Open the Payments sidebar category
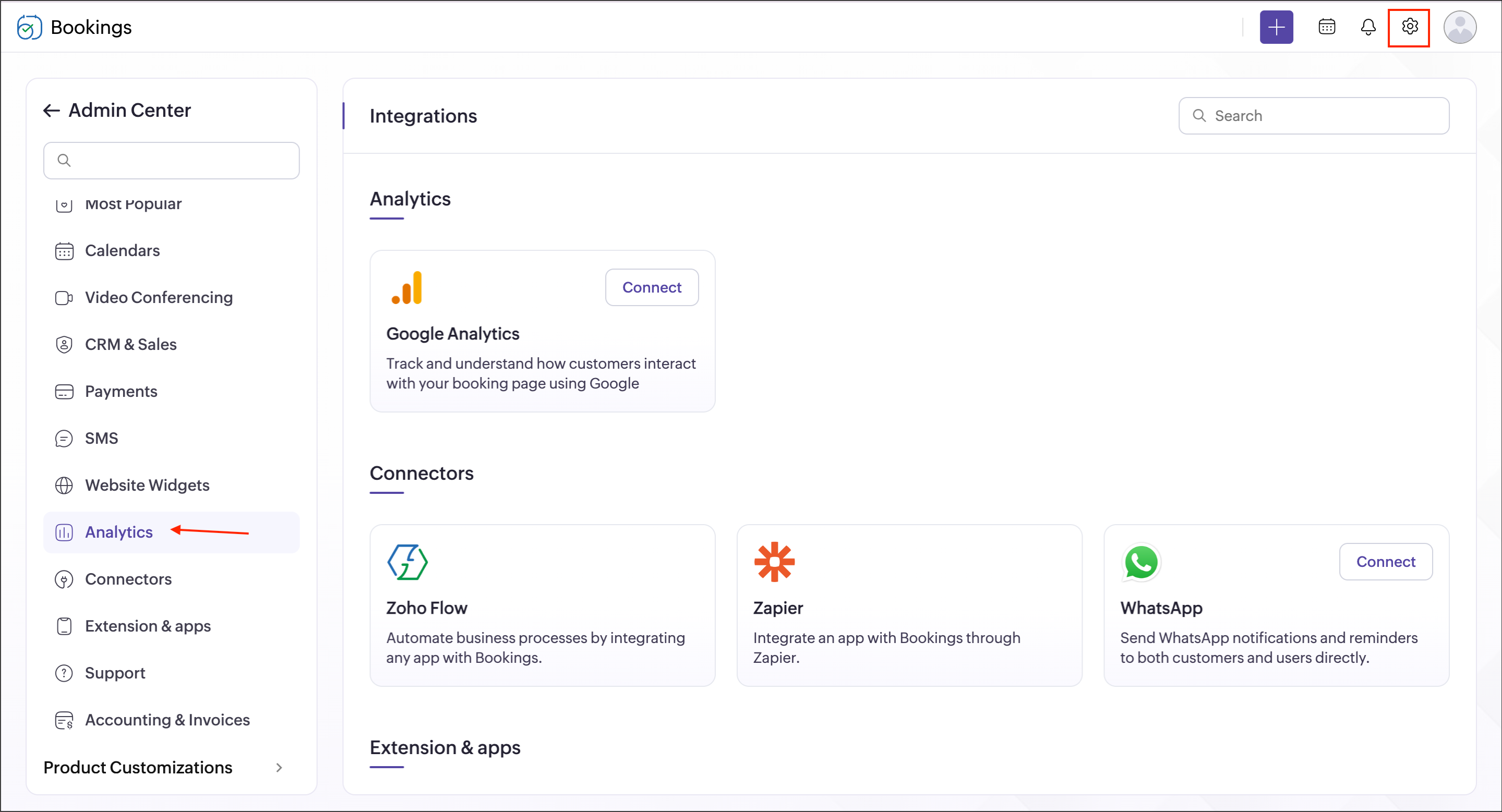 (121, 391)
